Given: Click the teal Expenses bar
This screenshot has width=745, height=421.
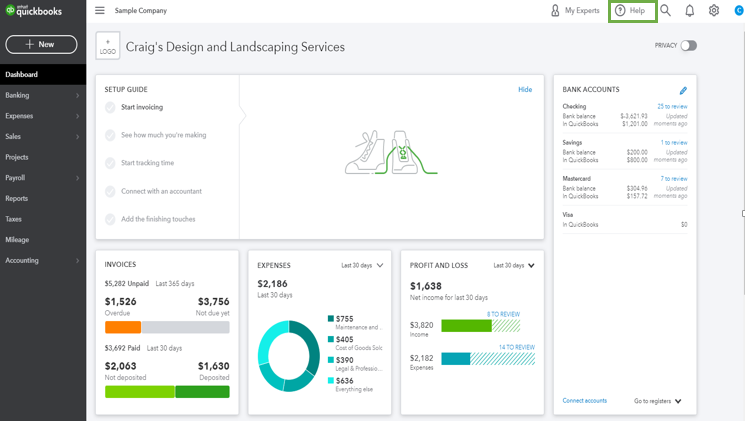Looking at the screenshot, I should (x=456, y=359).
